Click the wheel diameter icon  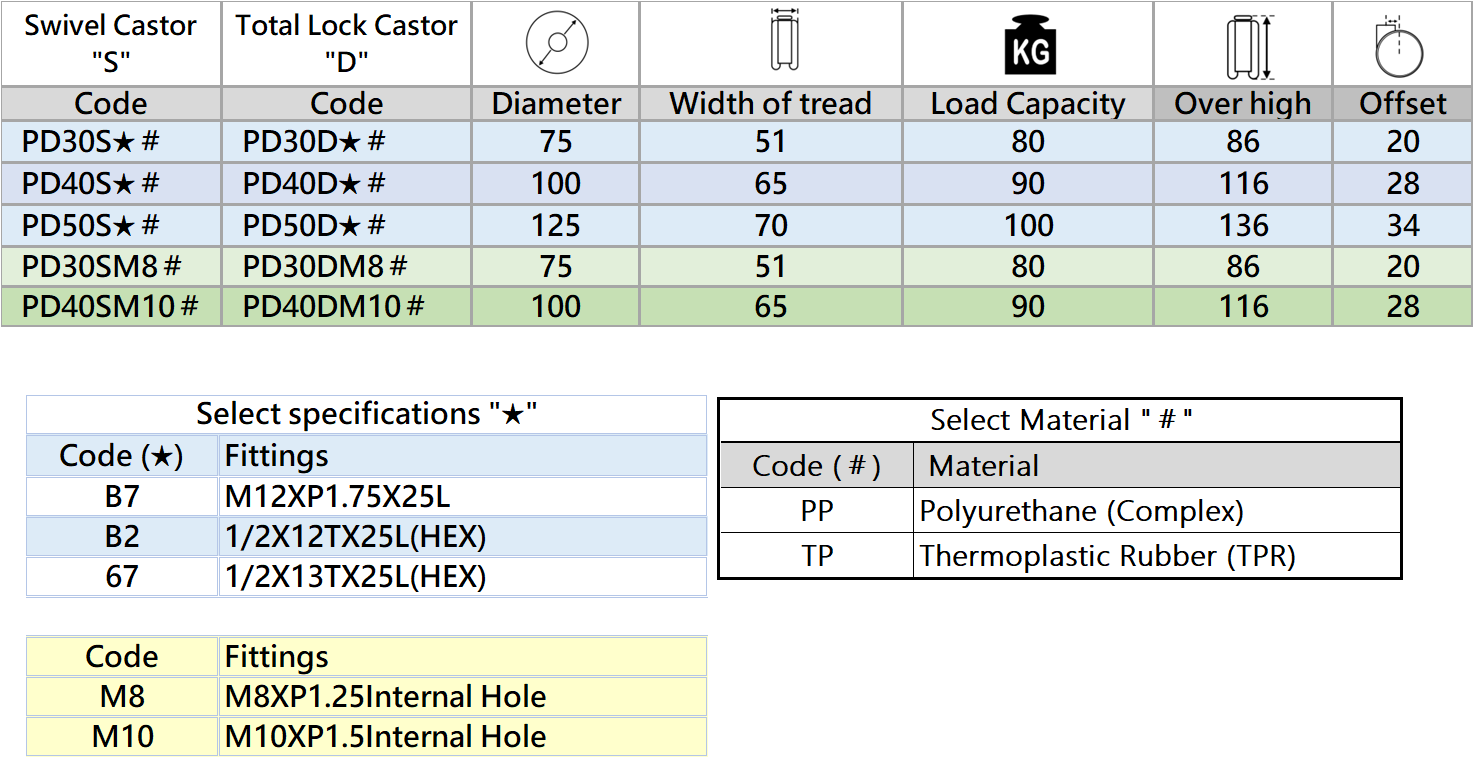tap(556, 45)
